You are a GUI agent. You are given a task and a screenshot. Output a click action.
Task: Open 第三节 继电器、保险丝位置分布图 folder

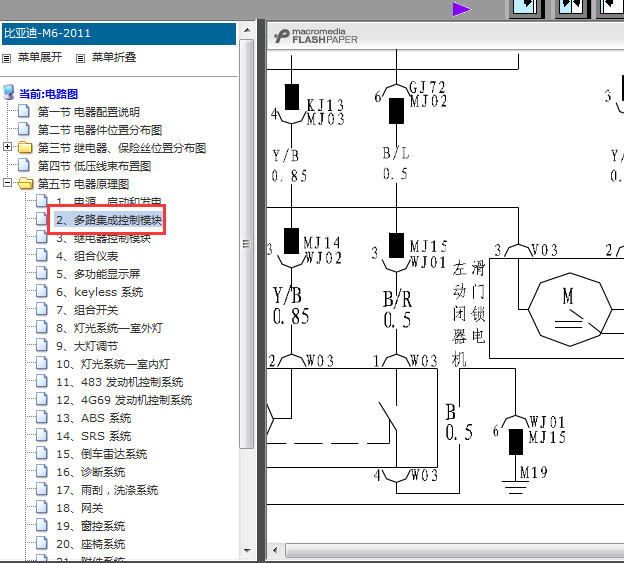(x=122, y=148)
